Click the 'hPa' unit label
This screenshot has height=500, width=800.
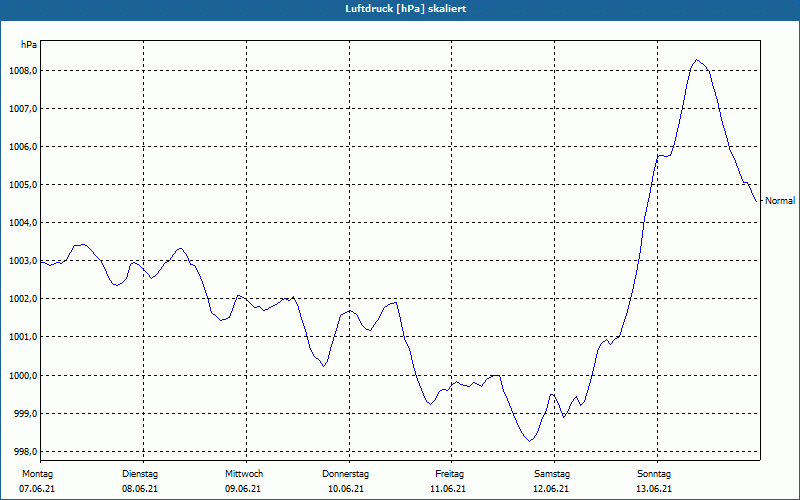(29, 45)
